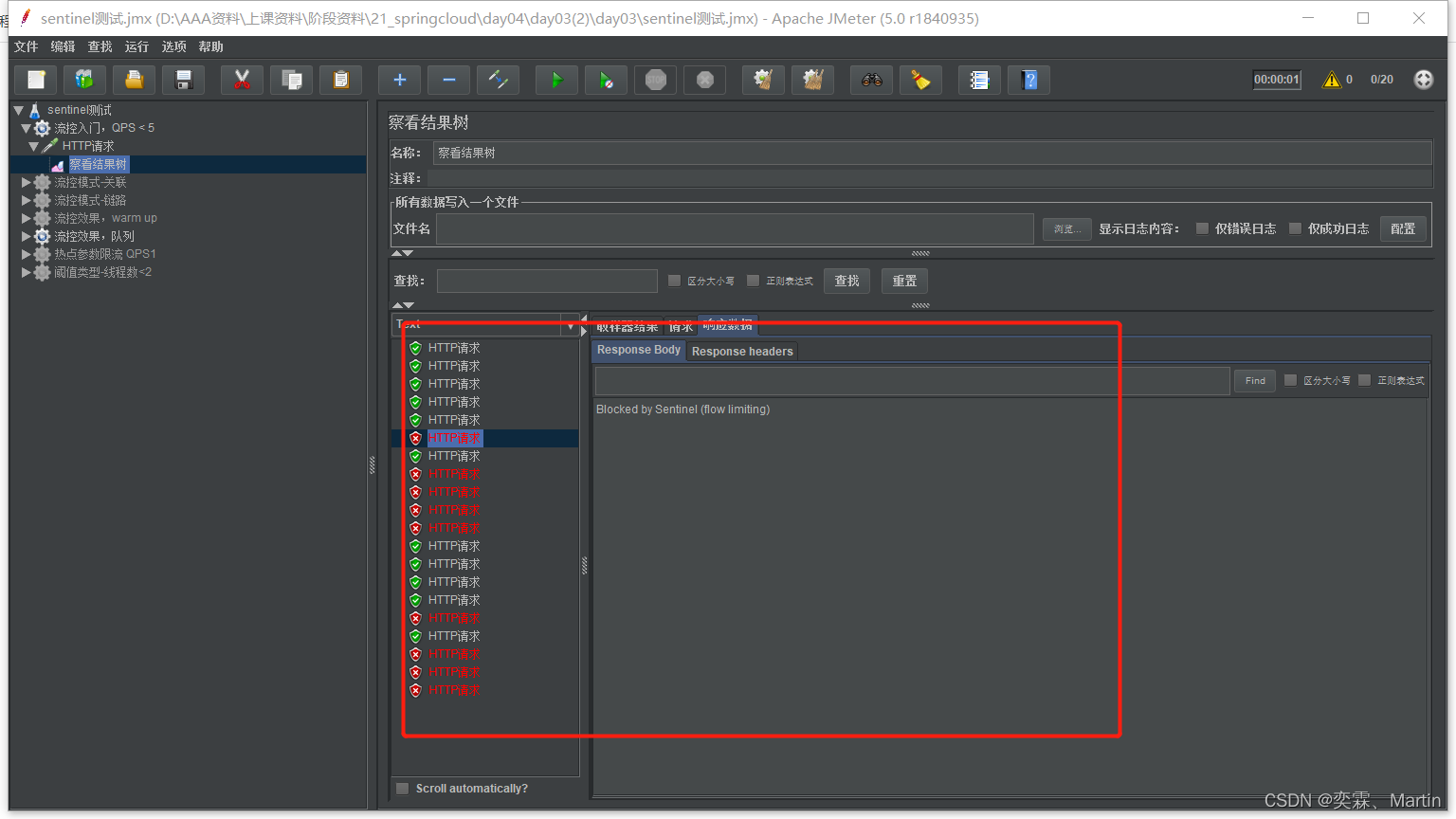Screen dimensions: 1456x819
Task: Open the 运行 menu
Action: 136,46
